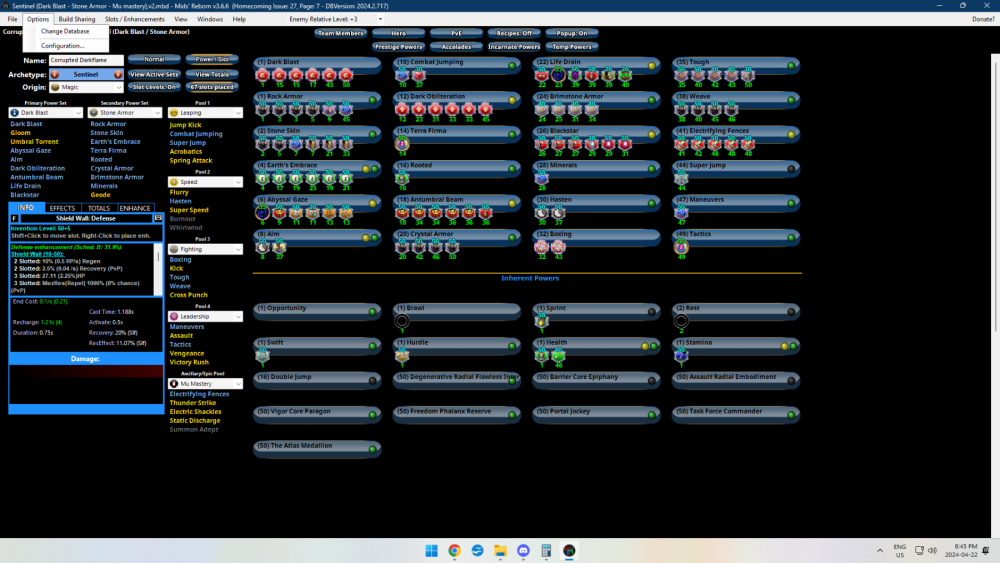Image resolution: width=1000 pixels, height=563 pixels.
Task: Choose Change Database from Options menu
Action: coord(65,31)
